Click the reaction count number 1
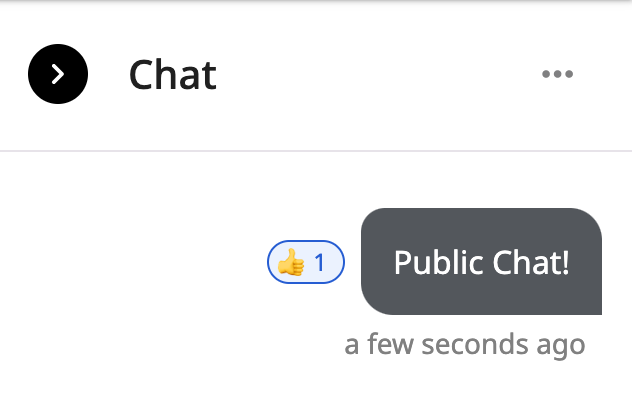The image size is (632, 410). (x=320, y=262)
